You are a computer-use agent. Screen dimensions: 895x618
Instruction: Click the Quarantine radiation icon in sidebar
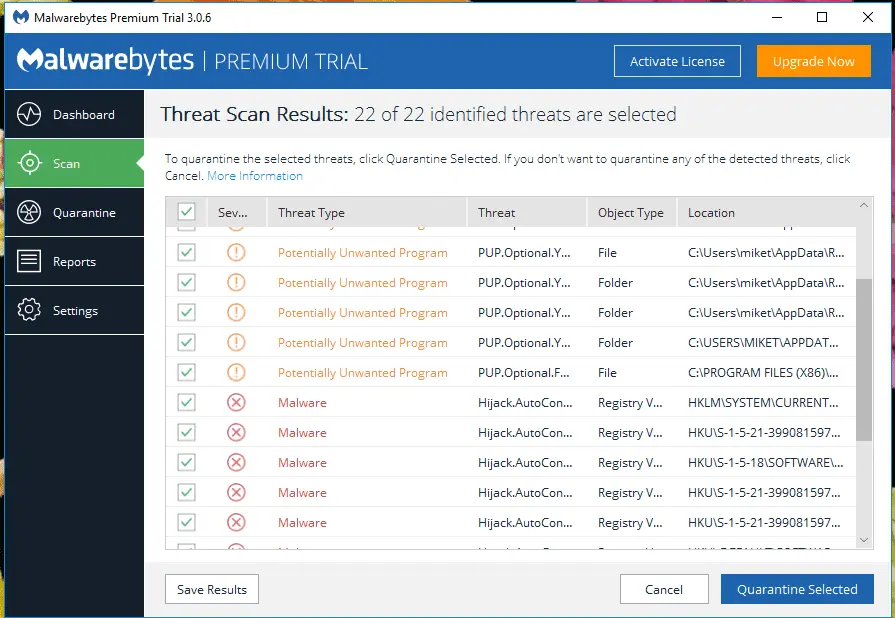tap(29, 212)
